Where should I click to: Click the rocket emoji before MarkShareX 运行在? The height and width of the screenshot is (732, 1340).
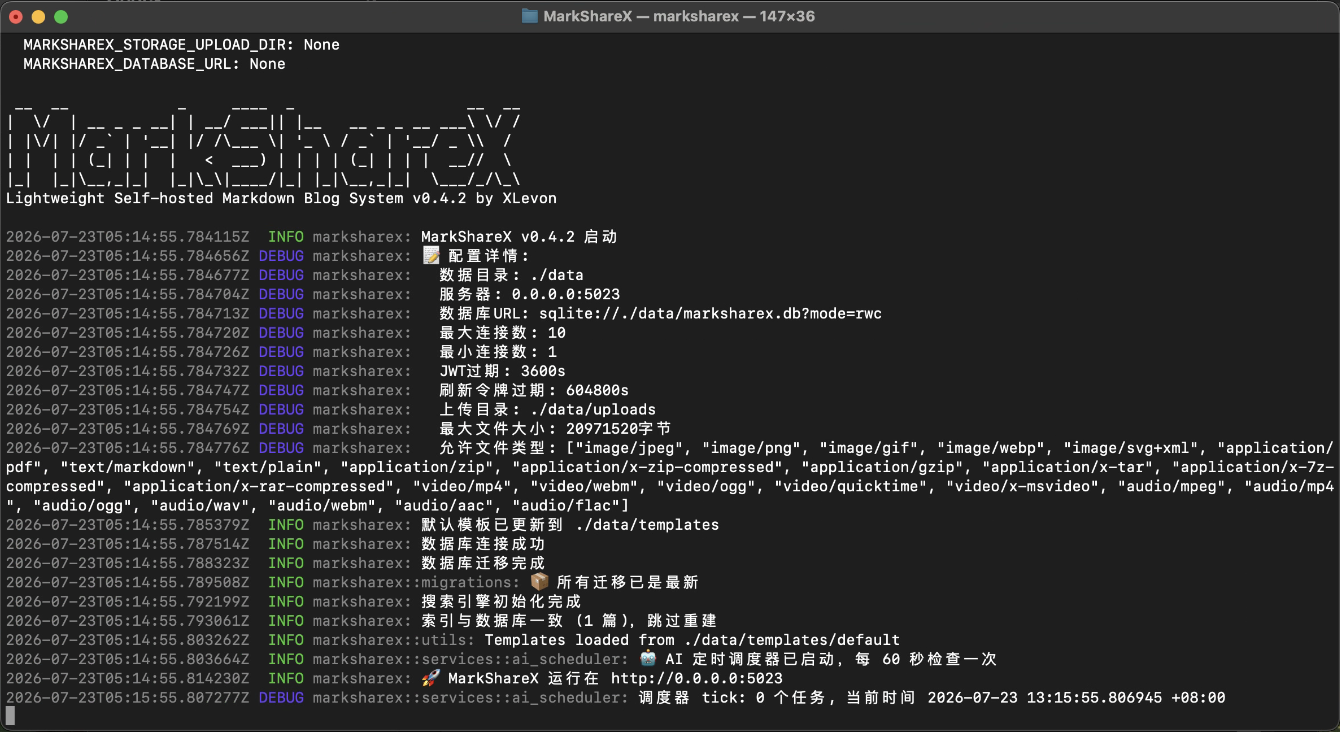point(431,678)
